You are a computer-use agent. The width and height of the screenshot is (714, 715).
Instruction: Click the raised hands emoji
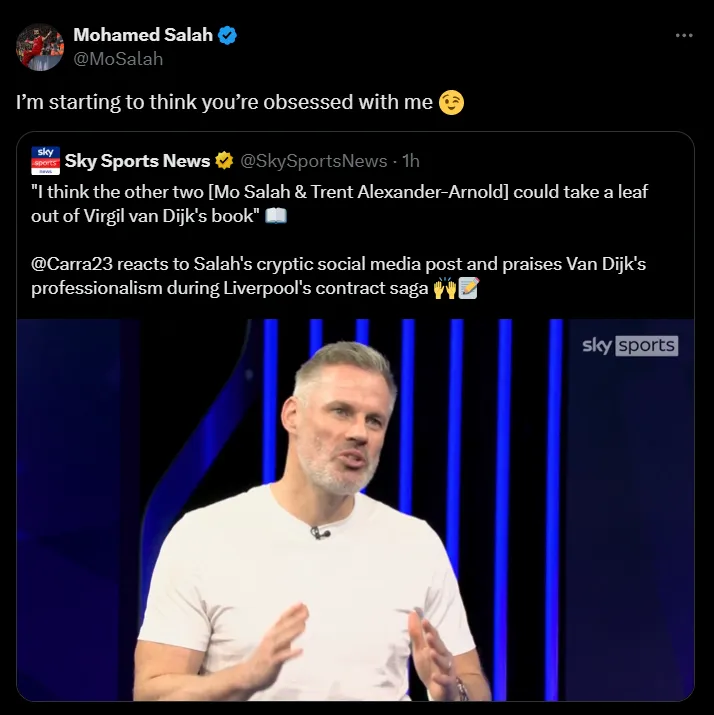(x=444, y=289)
